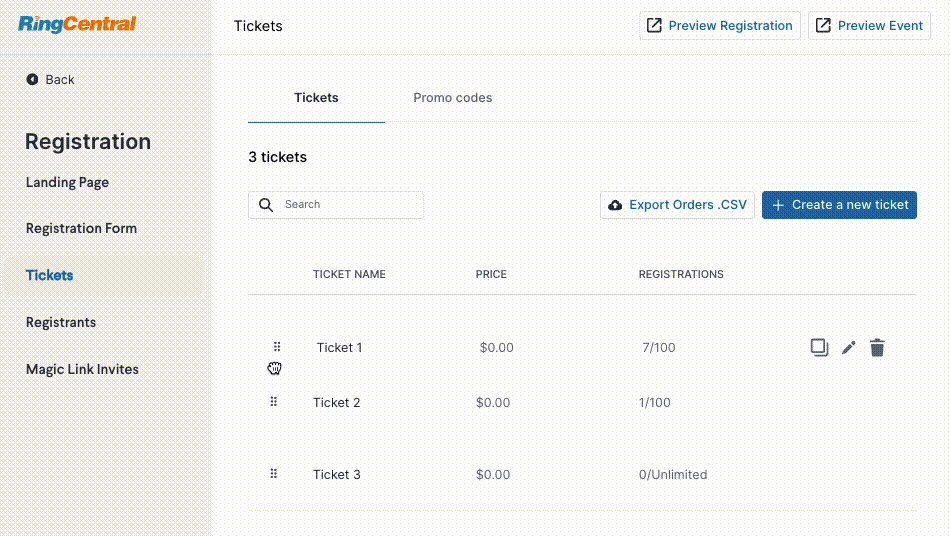The height and width of the screenshot is (536, 950).
Task: Export Orders as .CSV
Action: tap(677, 205)
